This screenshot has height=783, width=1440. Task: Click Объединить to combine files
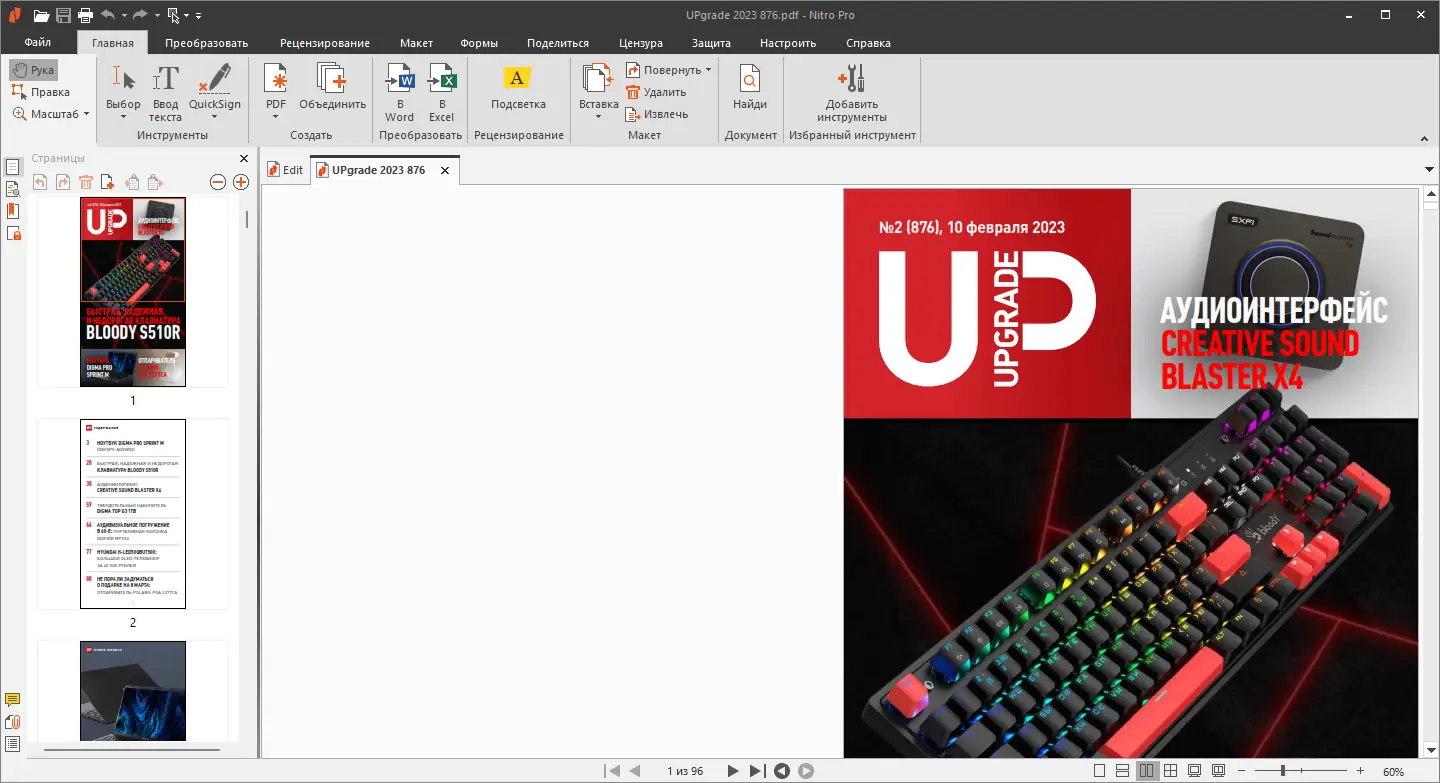[333, 87]
